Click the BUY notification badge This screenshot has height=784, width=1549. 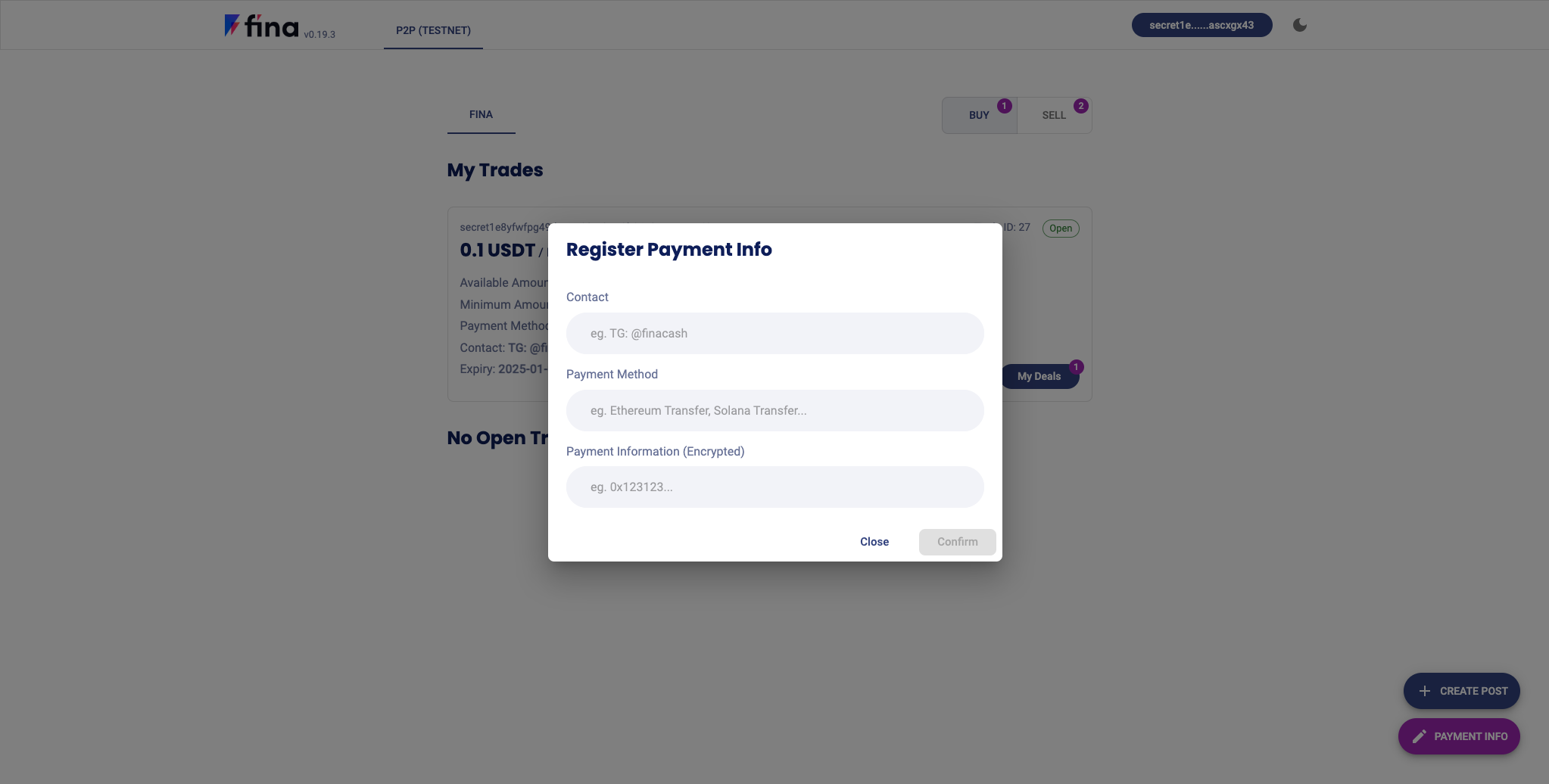1005,106
